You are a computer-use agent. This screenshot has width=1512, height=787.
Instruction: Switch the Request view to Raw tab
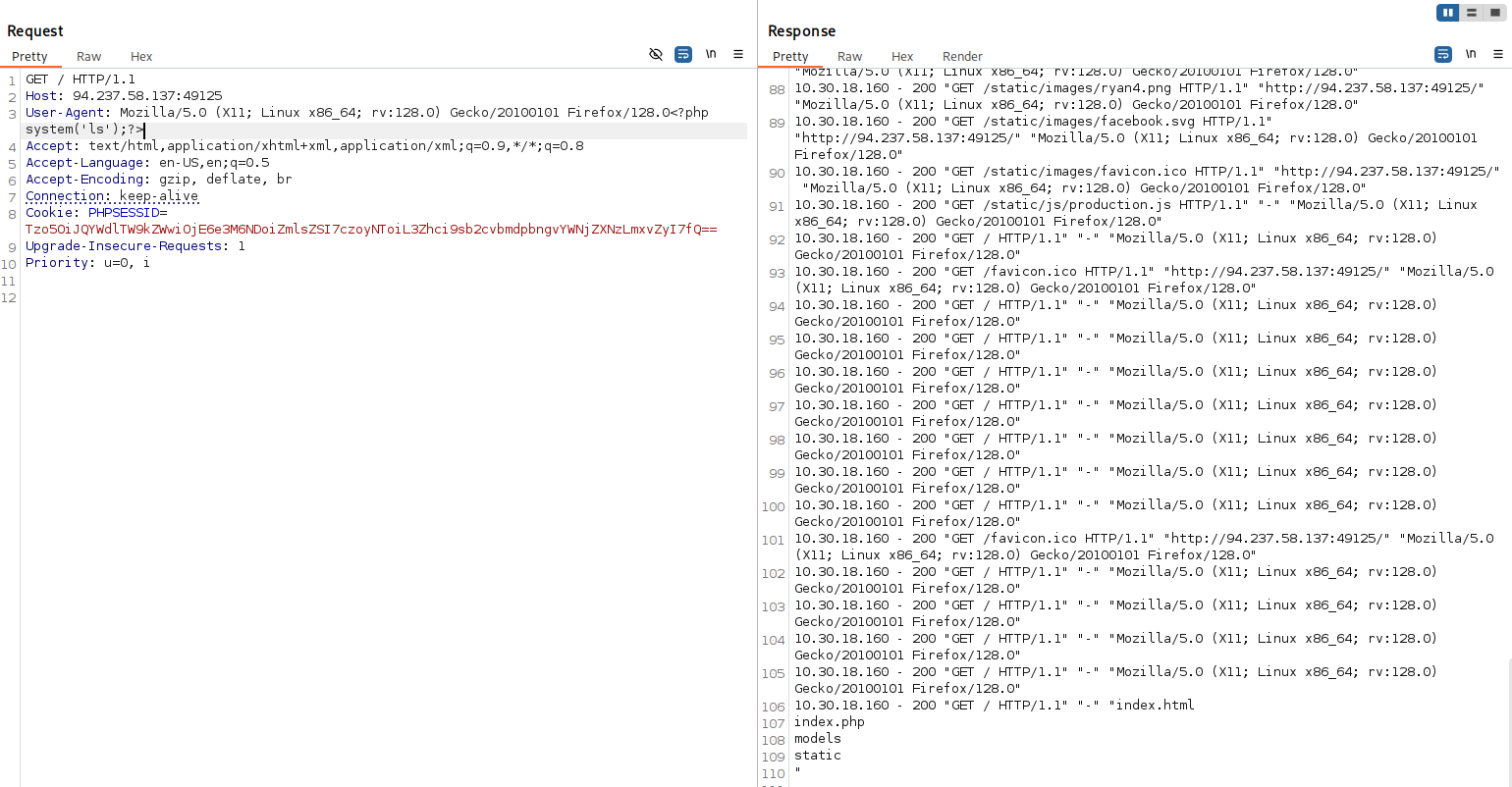[88, 57]
